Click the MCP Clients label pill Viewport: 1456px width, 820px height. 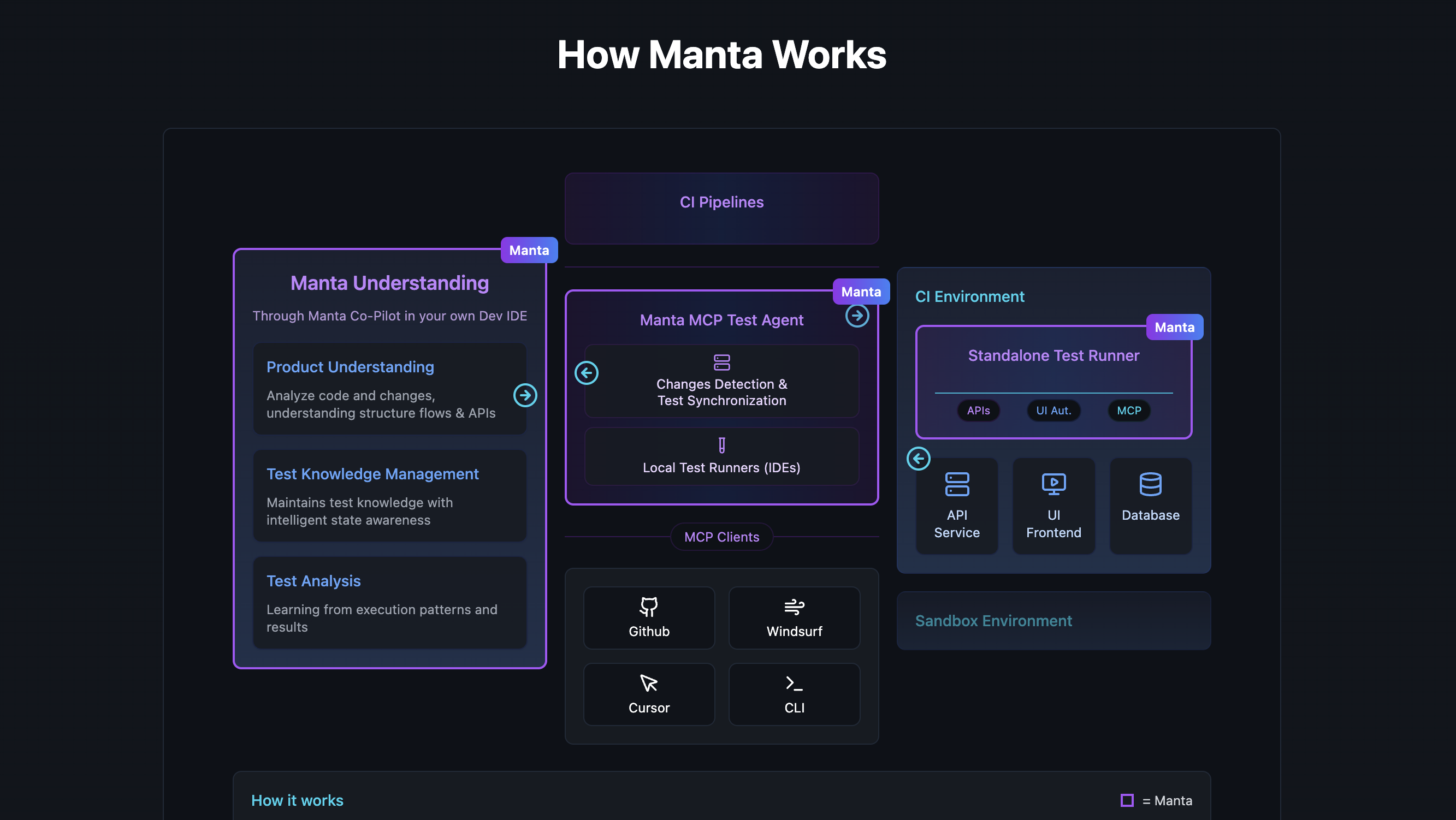click(x=721, y=536)
